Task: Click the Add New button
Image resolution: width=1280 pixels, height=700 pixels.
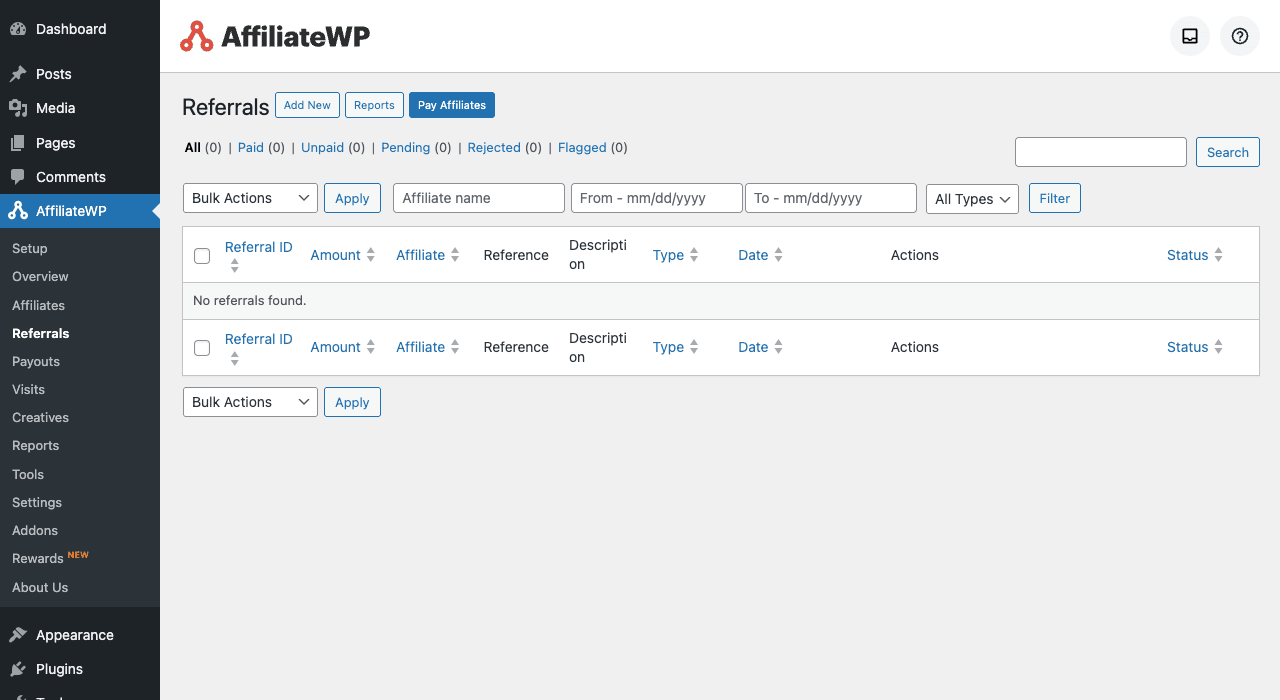Action: click(307, 105)
